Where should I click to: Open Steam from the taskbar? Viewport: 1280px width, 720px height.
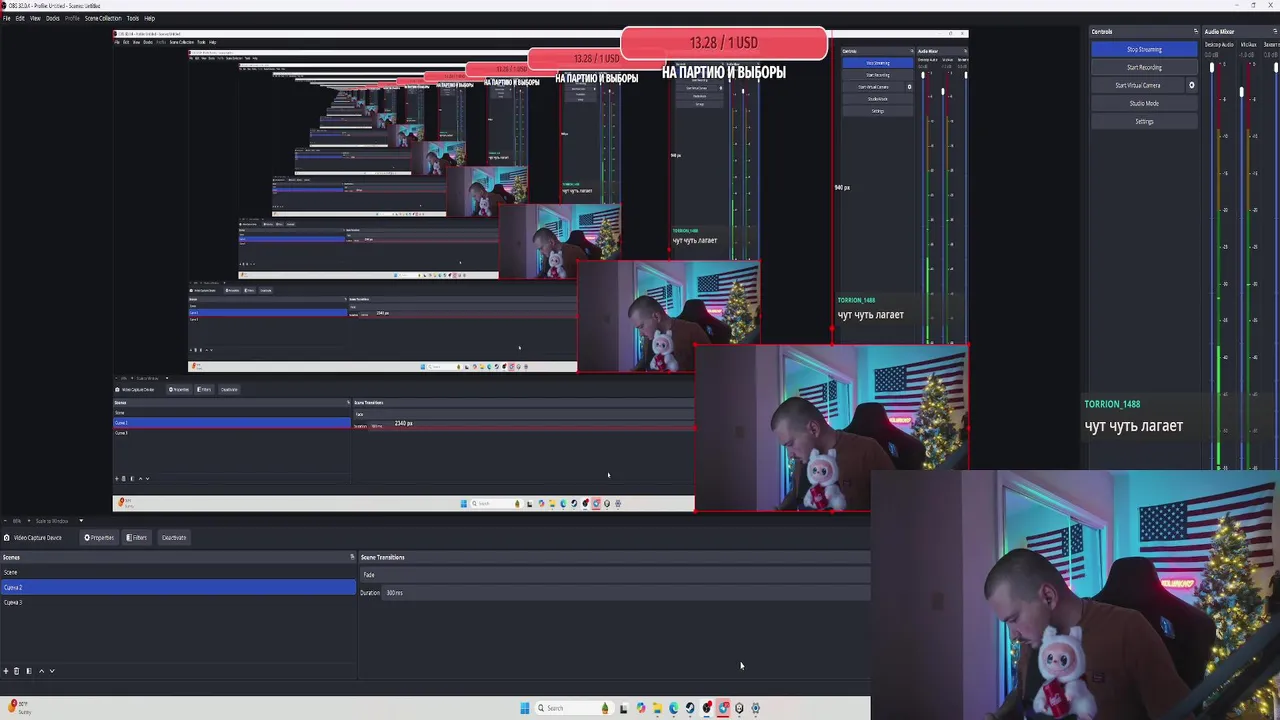pos(690,708)
